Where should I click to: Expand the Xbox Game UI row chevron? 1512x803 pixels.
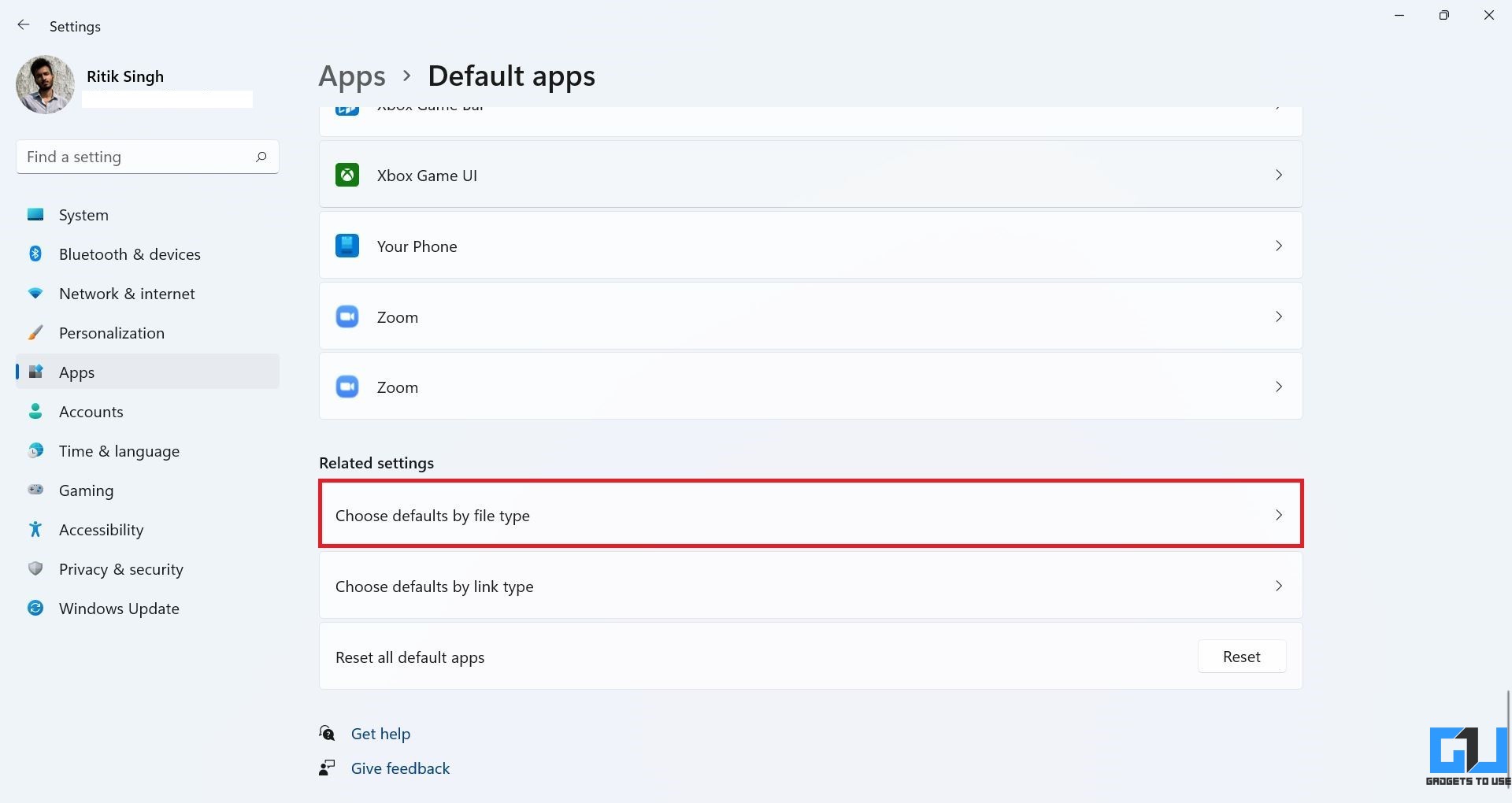(x=1279, y=175)
